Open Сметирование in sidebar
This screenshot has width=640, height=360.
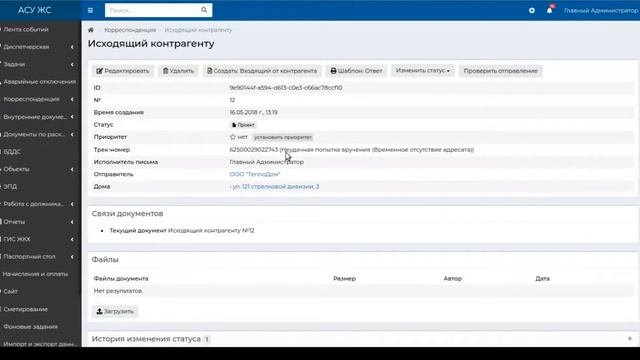point(25,309)
